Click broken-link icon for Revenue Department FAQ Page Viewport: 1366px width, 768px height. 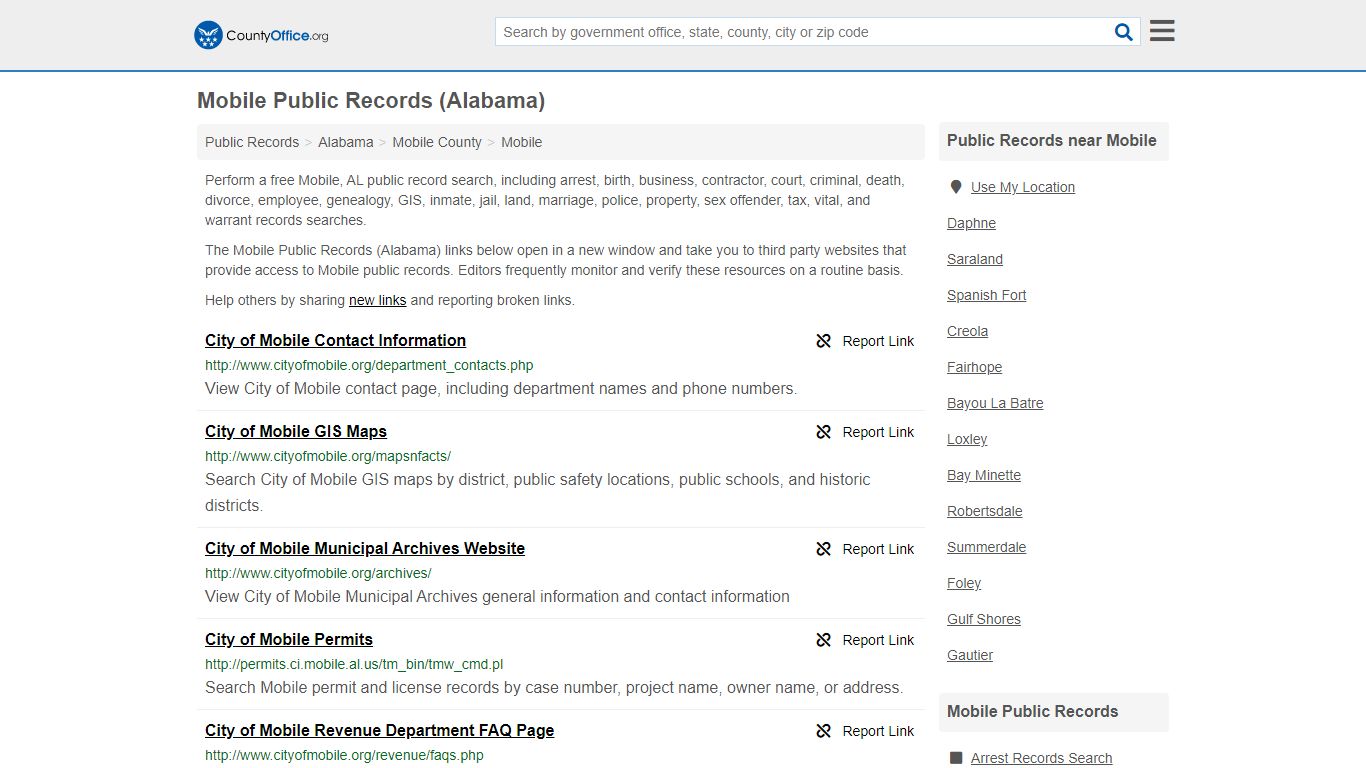pyautogui.click(x=824, y=731)
